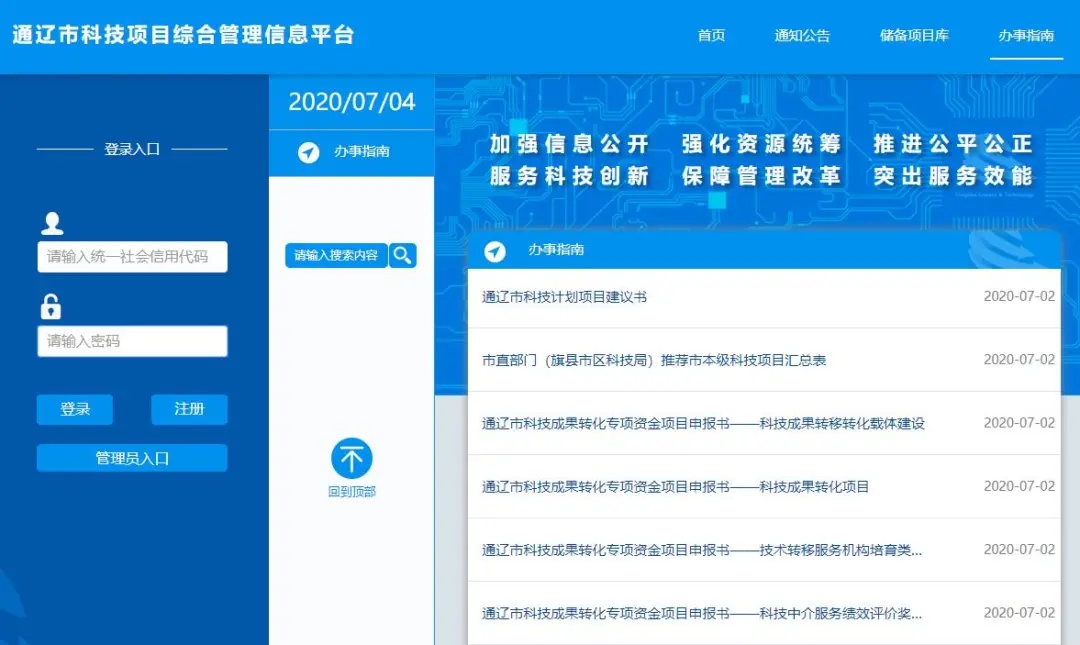Image resolution: width=1080 pixels, height=645 pixels.
Task: Click the padlock icon above password field
Action: (x=50, y=307)
